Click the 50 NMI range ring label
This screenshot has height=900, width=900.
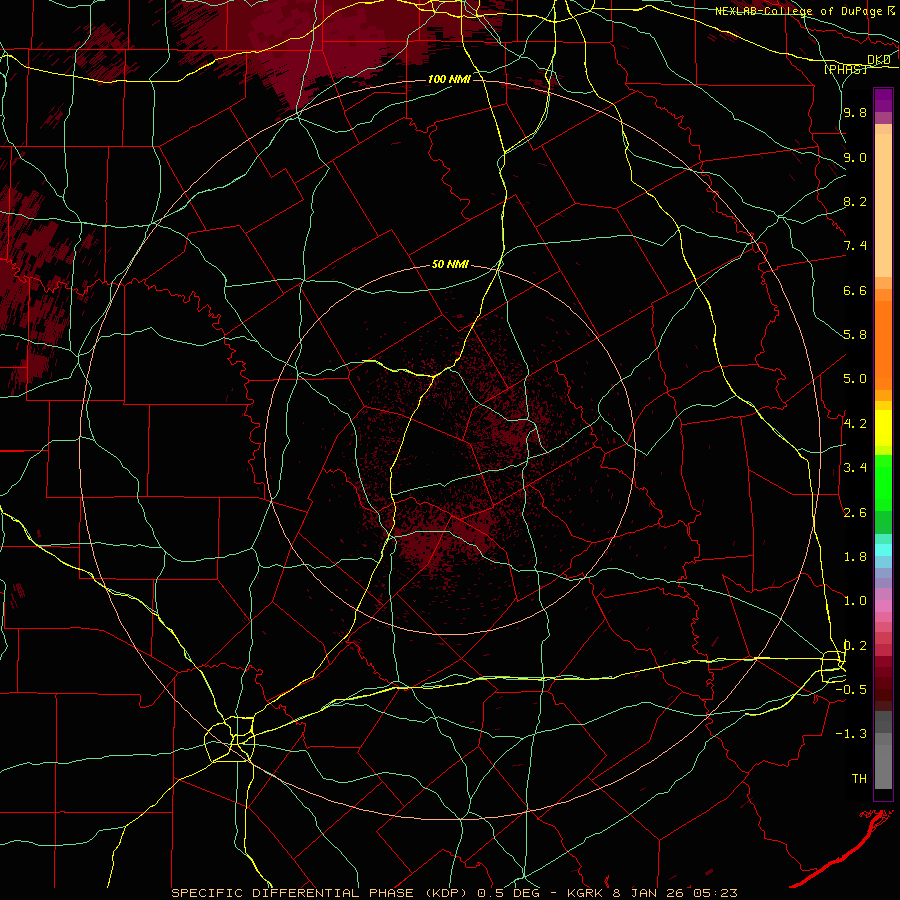[x=451, y=265]
